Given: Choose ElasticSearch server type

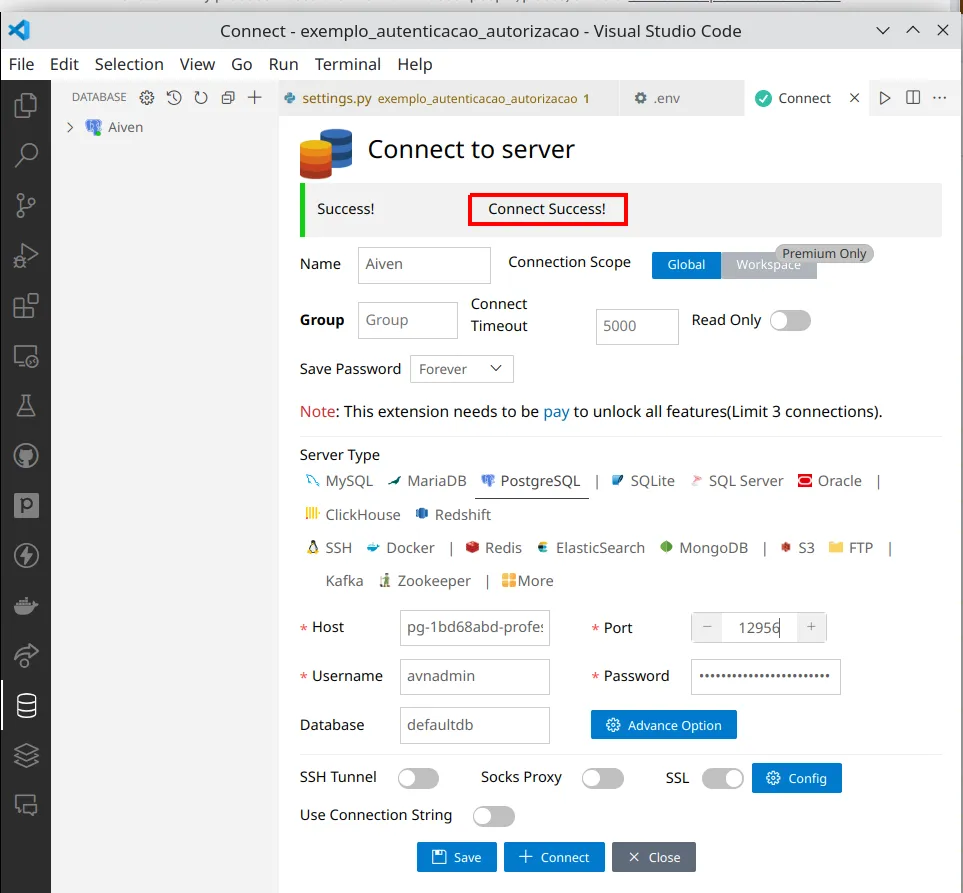Looking at the screenshot, I should tap(591, 548).
